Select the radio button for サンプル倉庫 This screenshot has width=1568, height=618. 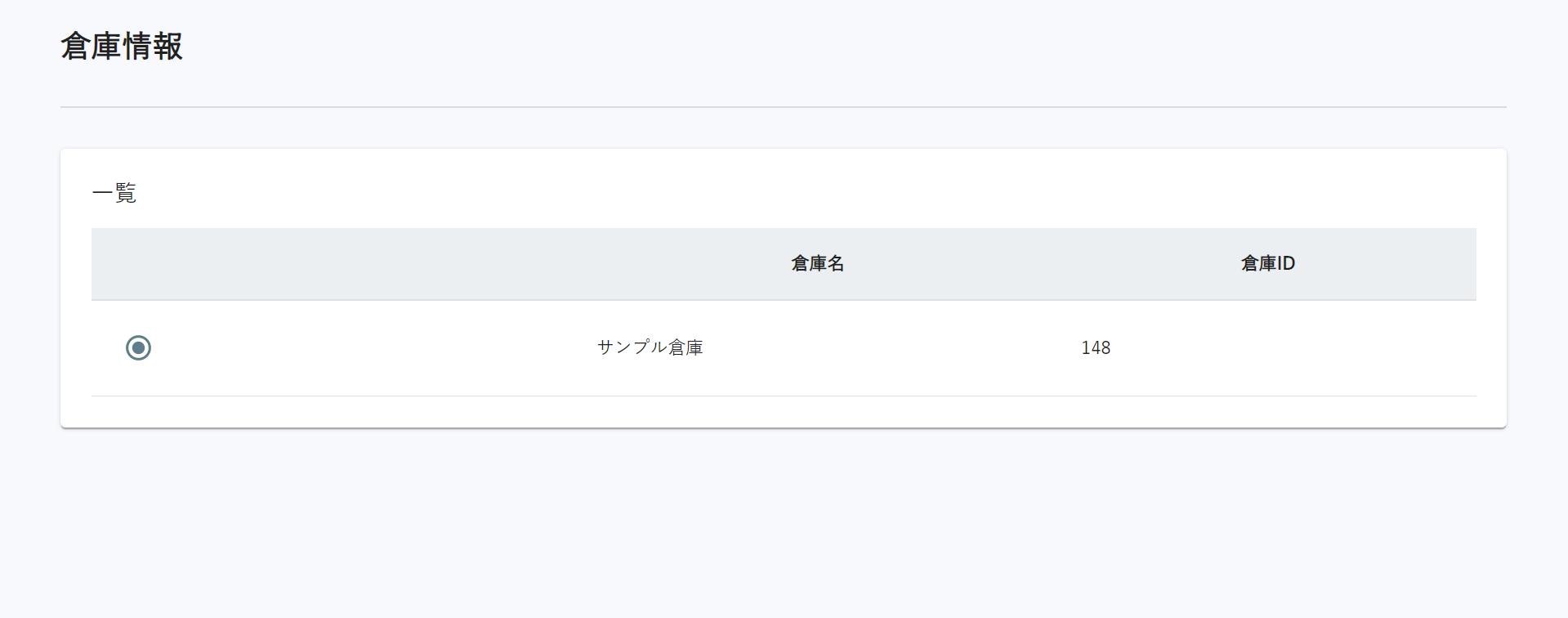click(138, 347)
